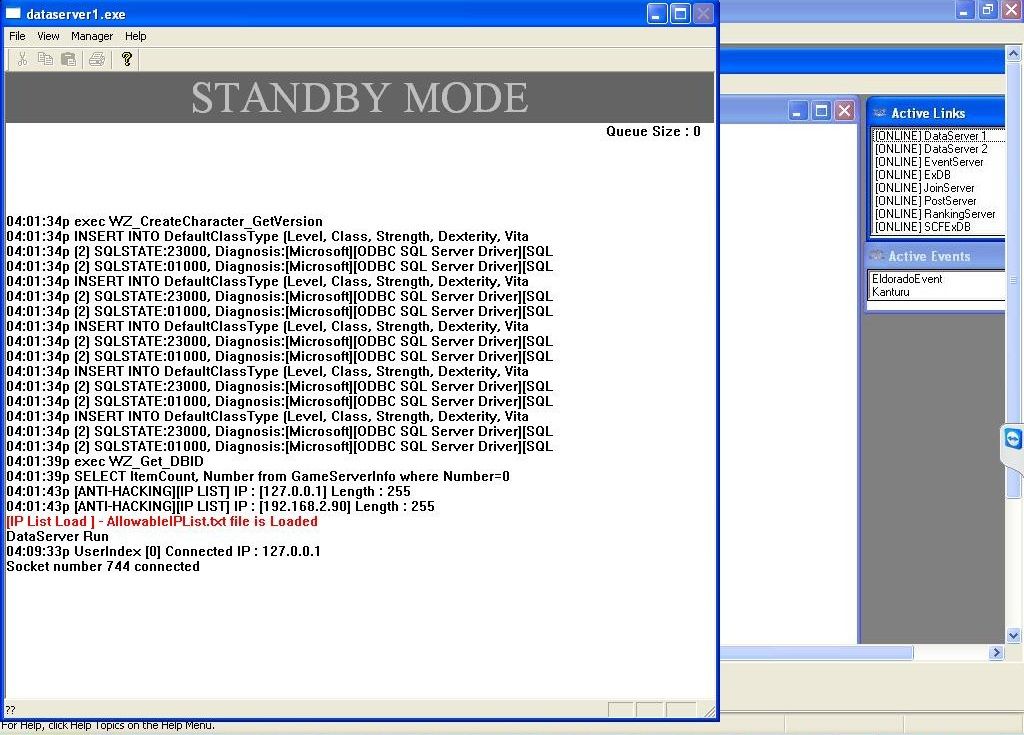Image resolution: width=1024 pixels, height=735 pixels.
Task: Click the TeamViewer side tab icon
Action: (x=1013, y=440)
